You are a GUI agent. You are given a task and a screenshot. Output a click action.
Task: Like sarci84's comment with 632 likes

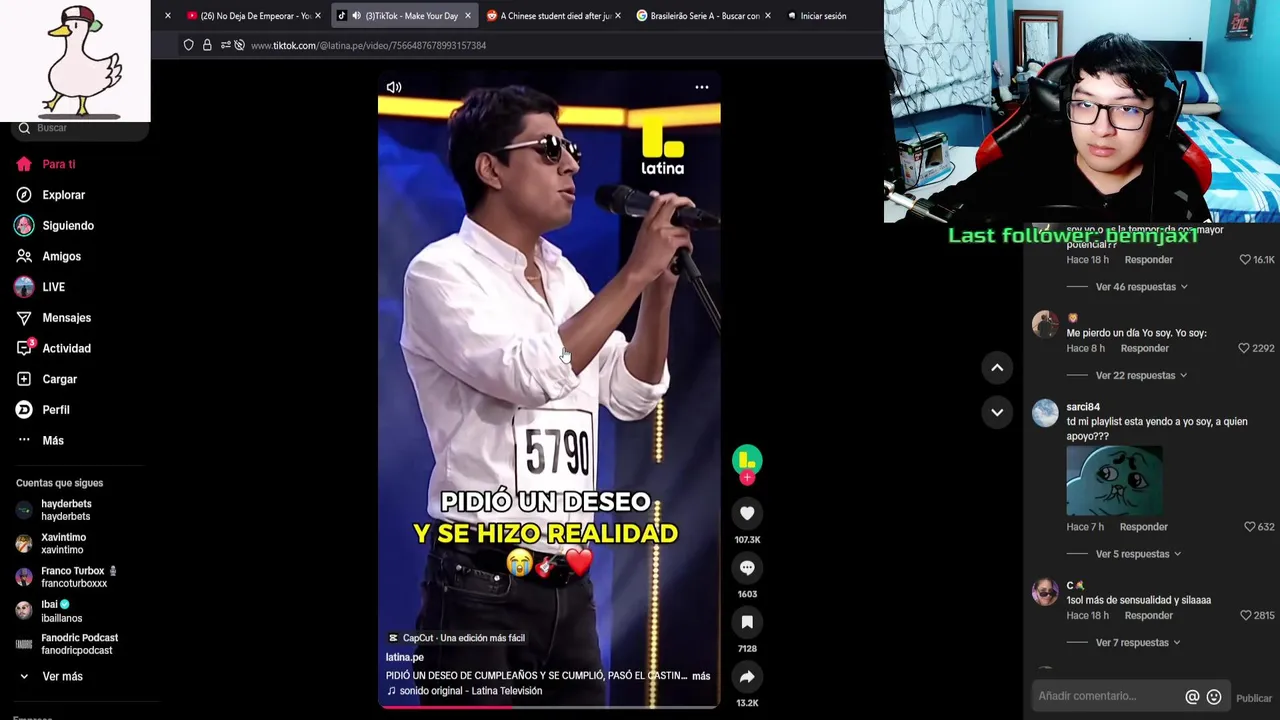pos(1249,527)
